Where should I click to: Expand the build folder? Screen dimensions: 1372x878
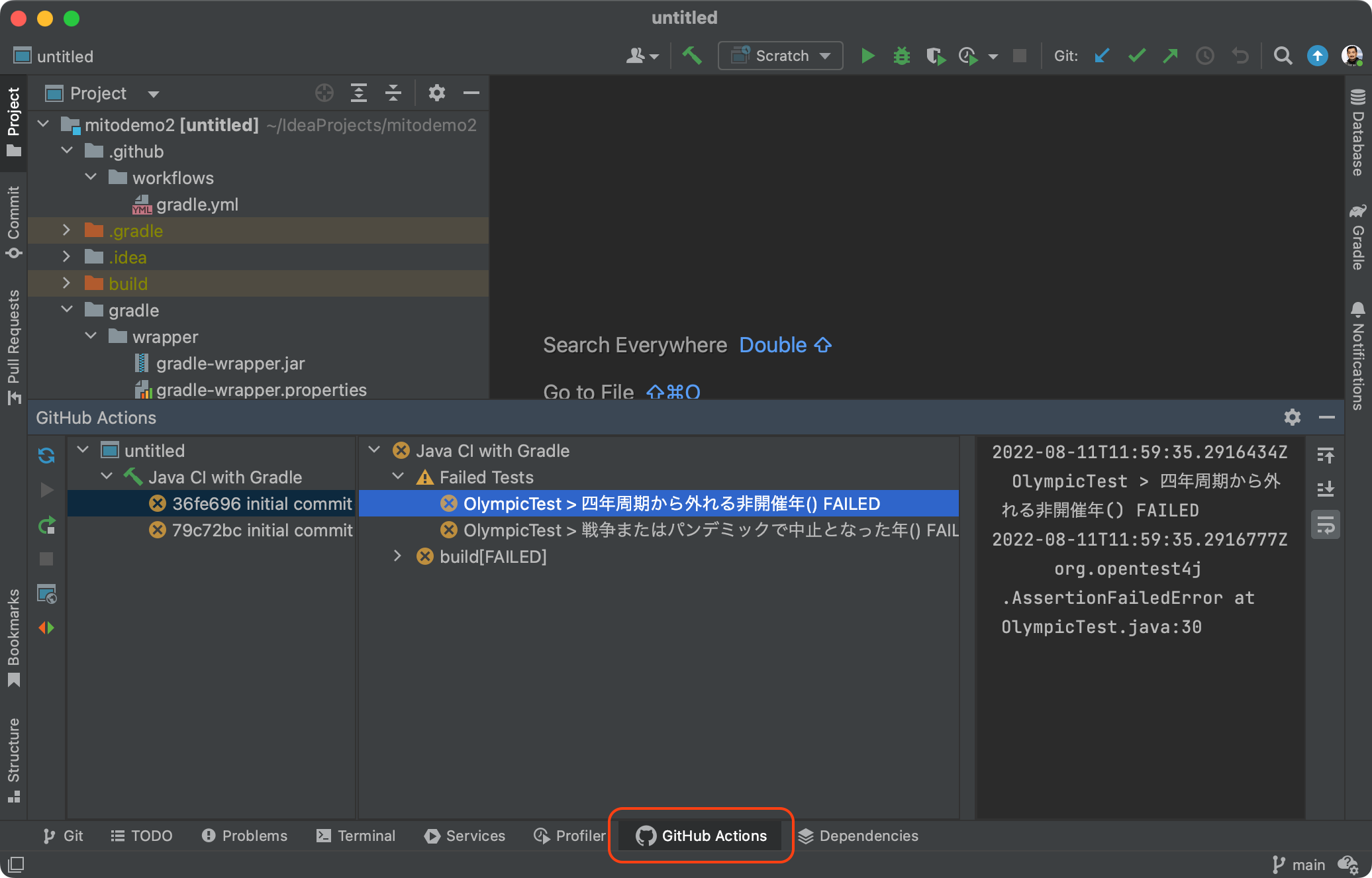point(68,283)
